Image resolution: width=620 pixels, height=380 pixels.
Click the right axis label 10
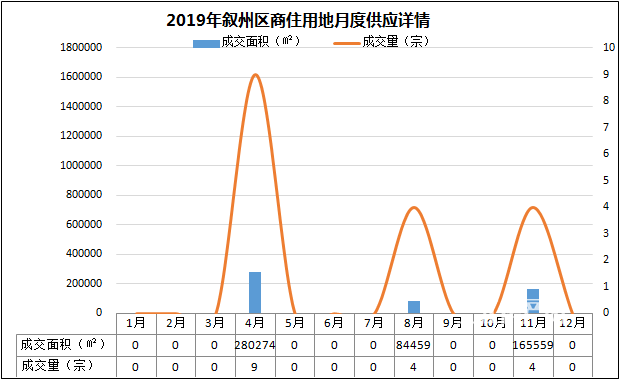tap(609, 47)
